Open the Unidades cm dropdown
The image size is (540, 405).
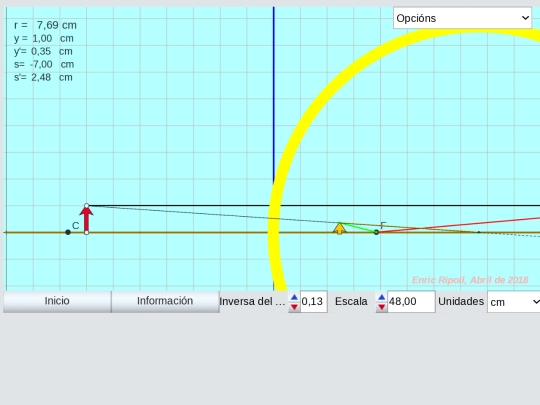pos(513,302)
